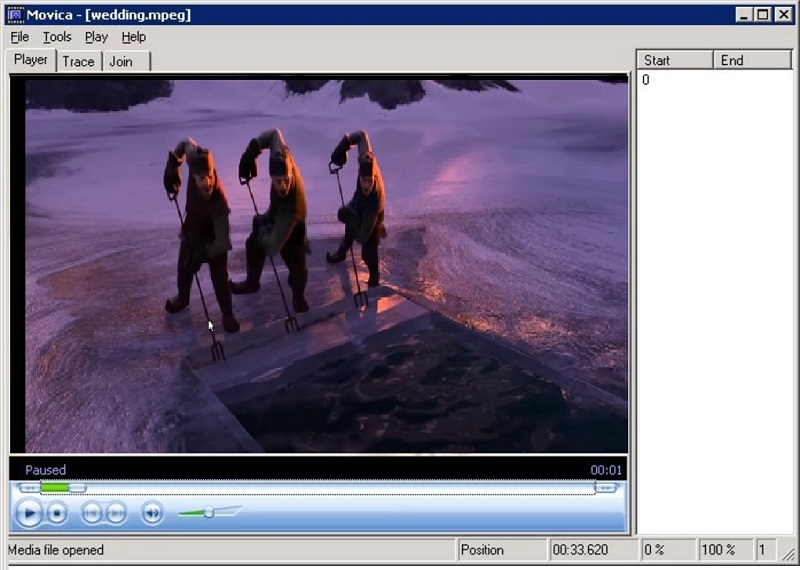
Task: Open the Help menu
Action: point(134,37)
